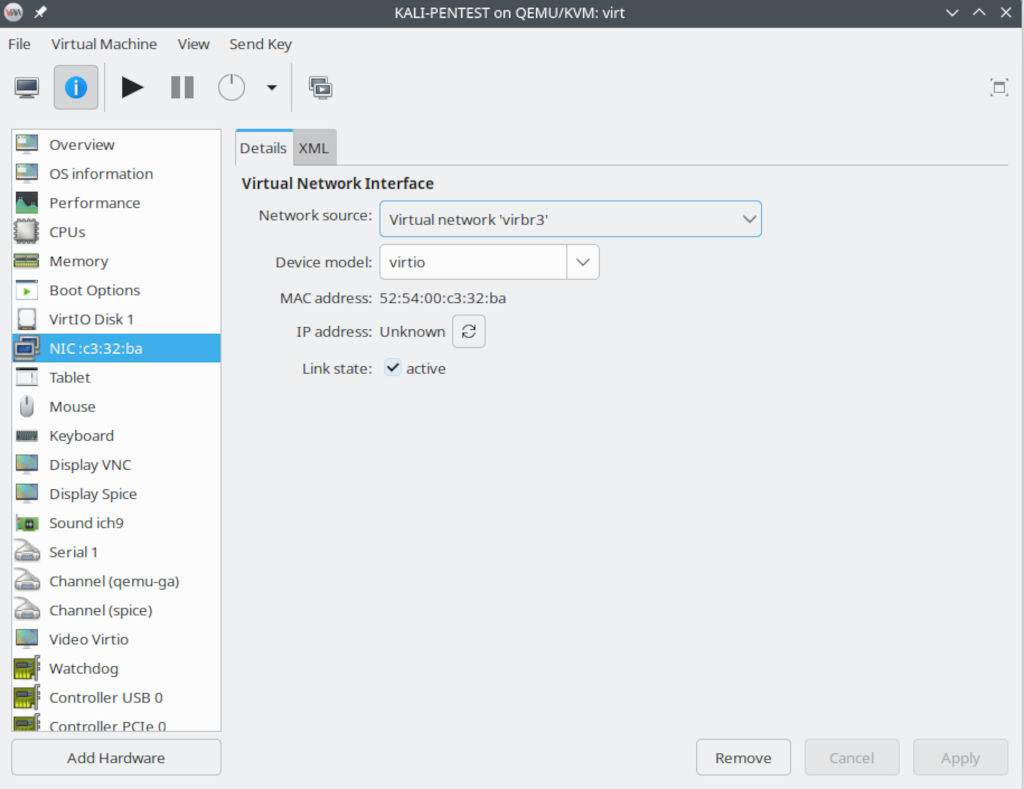Toggle the Link state active checkbox

click(x=393, y=368)
